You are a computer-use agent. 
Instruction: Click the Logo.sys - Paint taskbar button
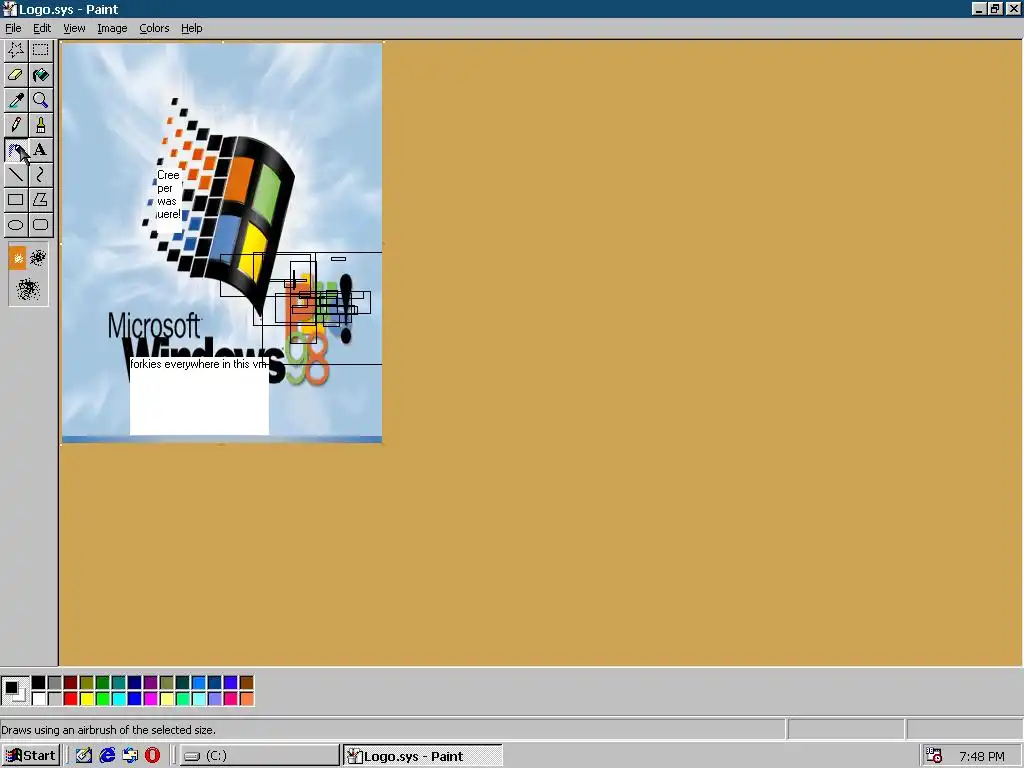point(423,756)
